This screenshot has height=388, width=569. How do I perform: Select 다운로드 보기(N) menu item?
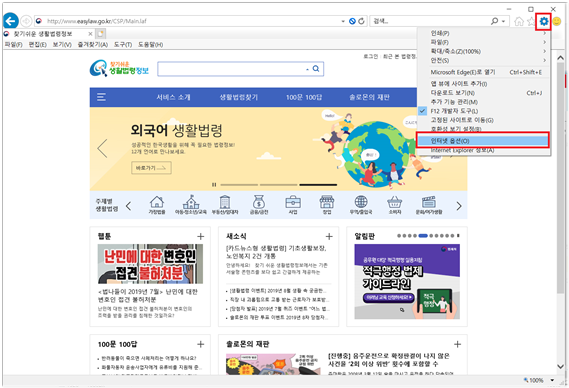click(x=483, y=93)
